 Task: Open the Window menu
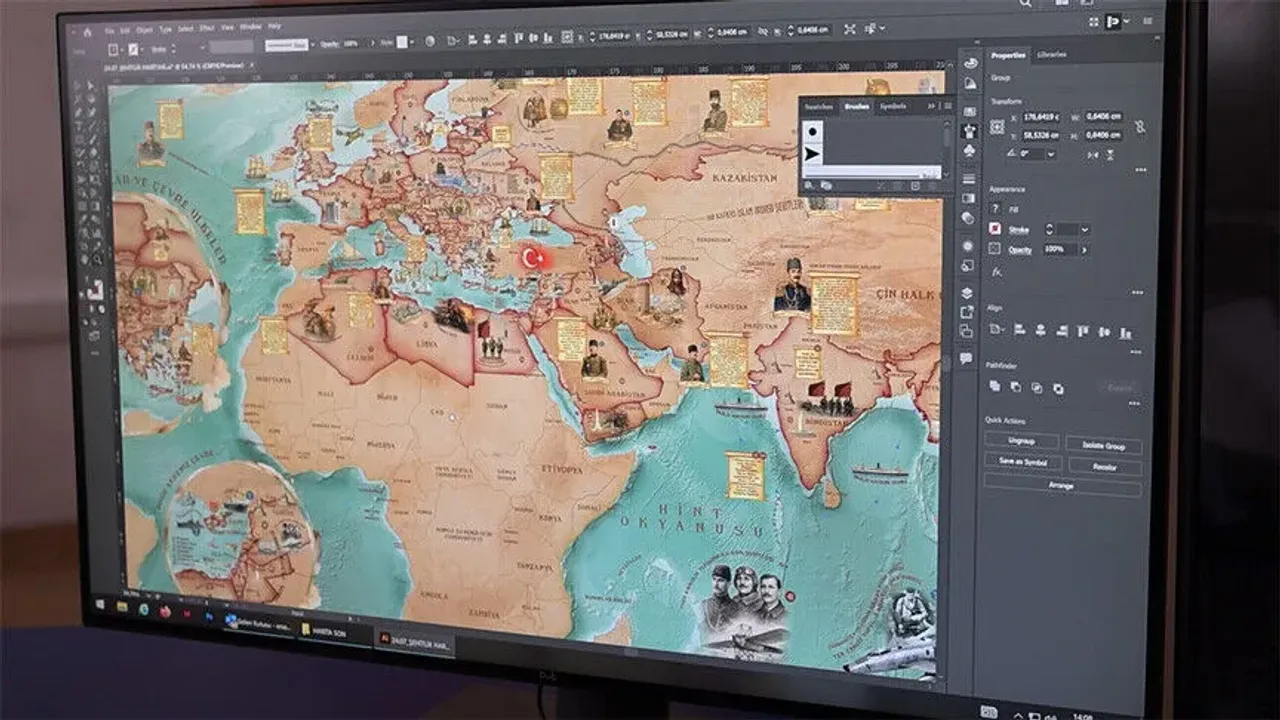[x=251, y=27]
